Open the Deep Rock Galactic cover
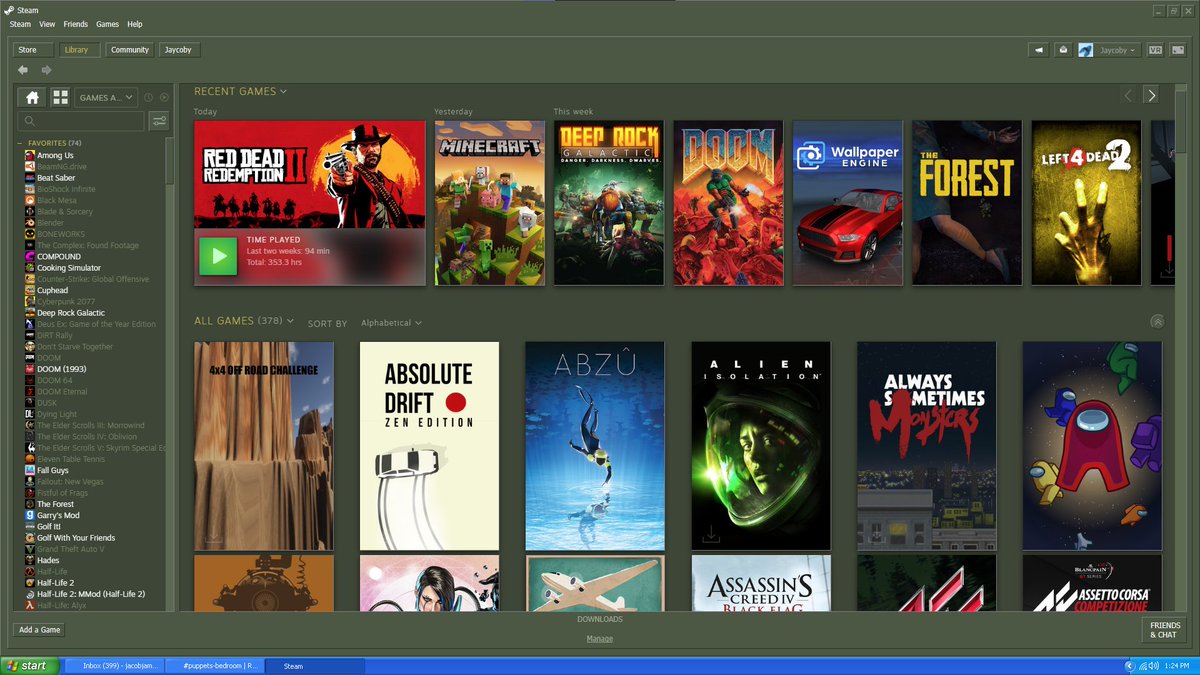 pos(609,203)
